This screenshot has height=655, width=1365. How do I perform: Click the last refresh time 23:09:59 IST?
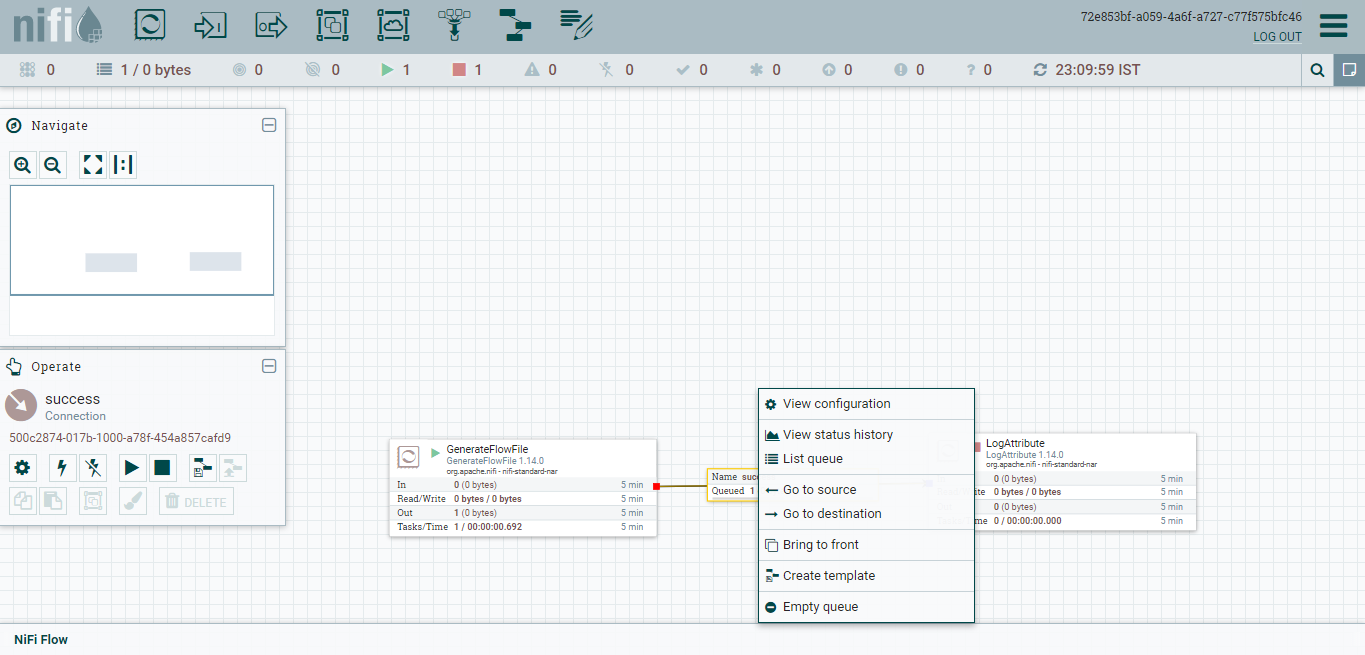click(1087, 70)
